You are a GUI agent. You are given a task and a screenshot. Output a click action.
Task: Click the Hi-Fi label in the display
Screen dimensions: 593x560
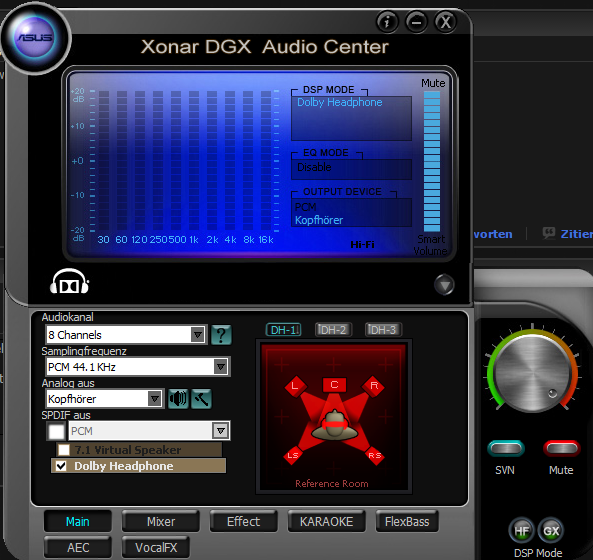tap(362, 244)
